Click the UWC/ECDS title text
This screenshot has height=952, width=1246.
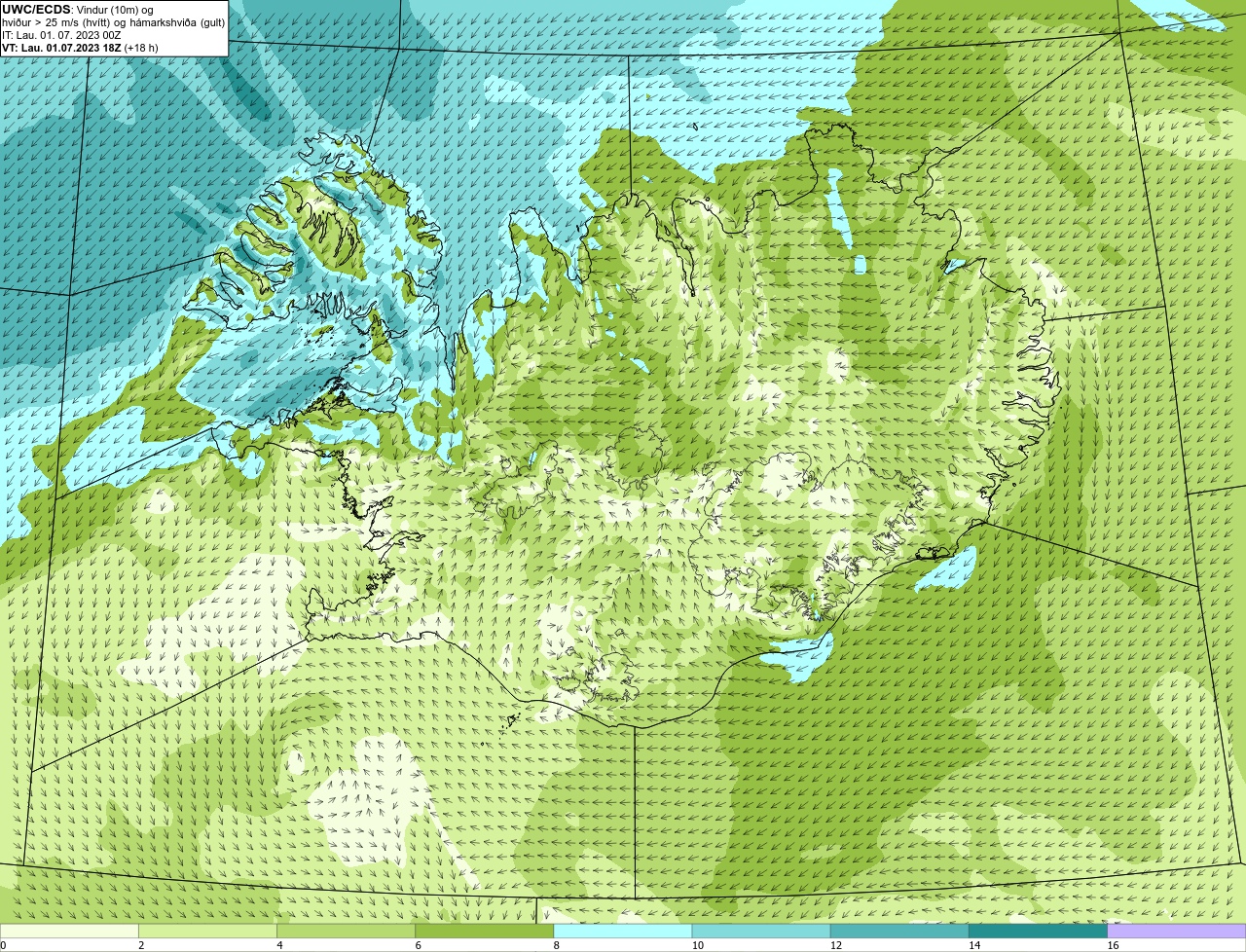tap(36, 9)
